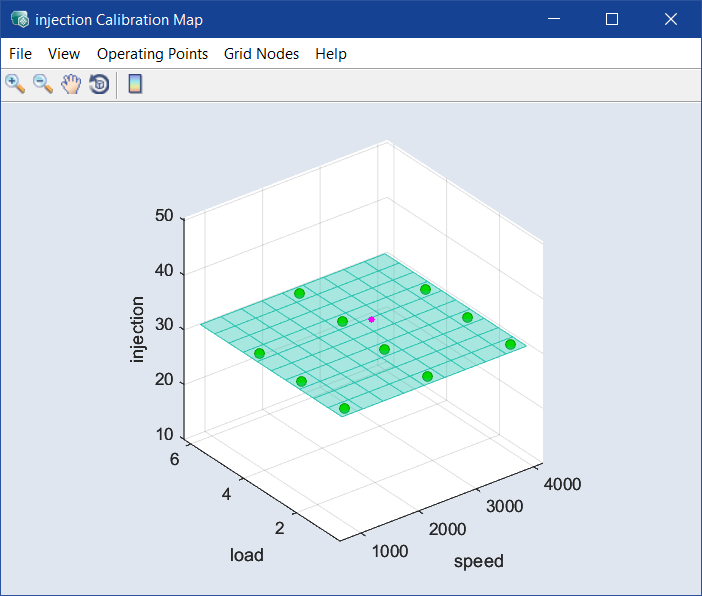
Task: Click the "load" axis label
Action: tap(247, 554)
